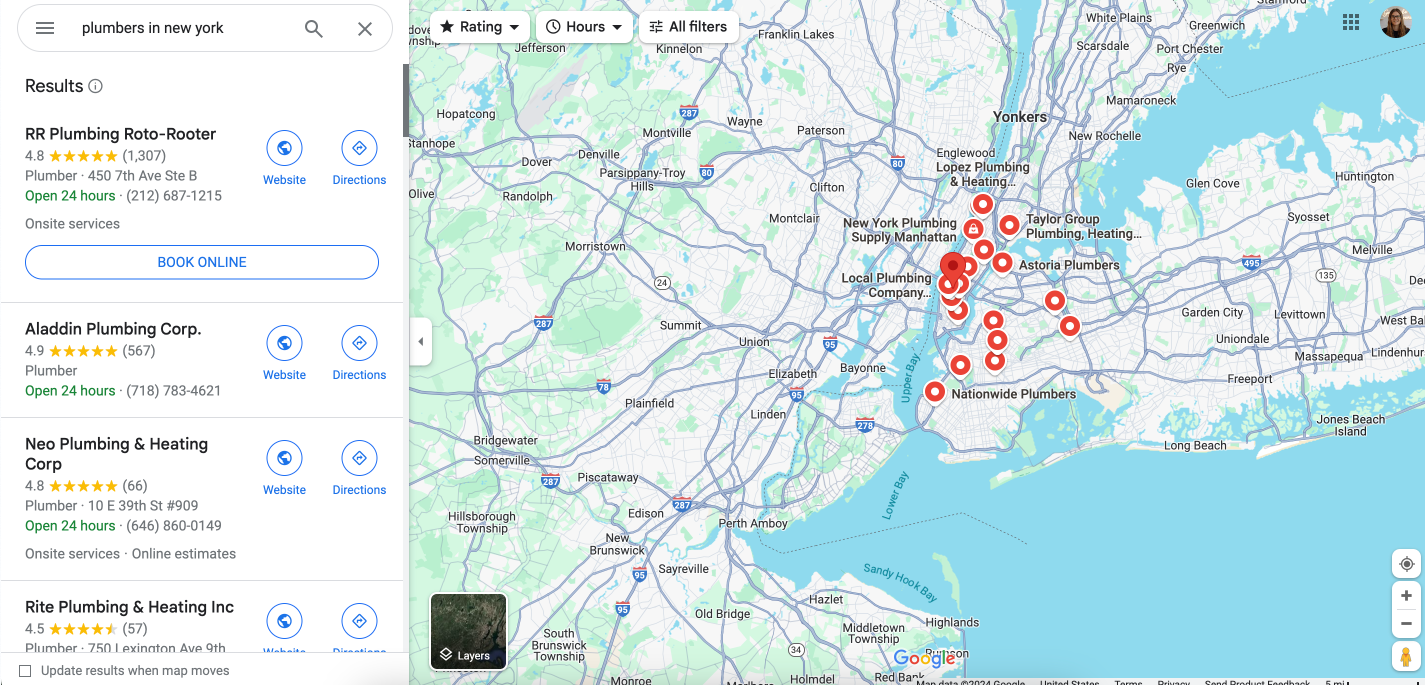Open the Google account profile picture
This screenshot has height=685, width=1425.
click(x=1396, y=23)
